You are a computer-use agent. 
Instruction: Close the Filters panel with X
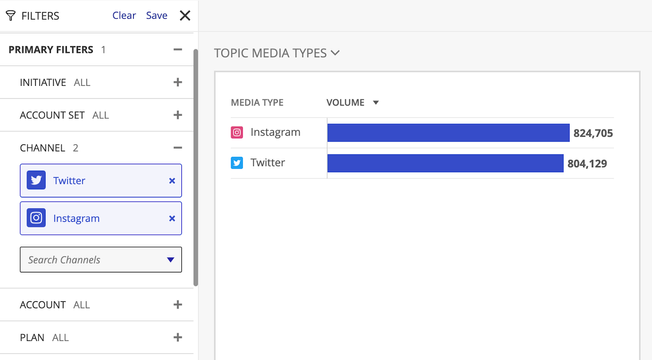(x=185, y=16)
